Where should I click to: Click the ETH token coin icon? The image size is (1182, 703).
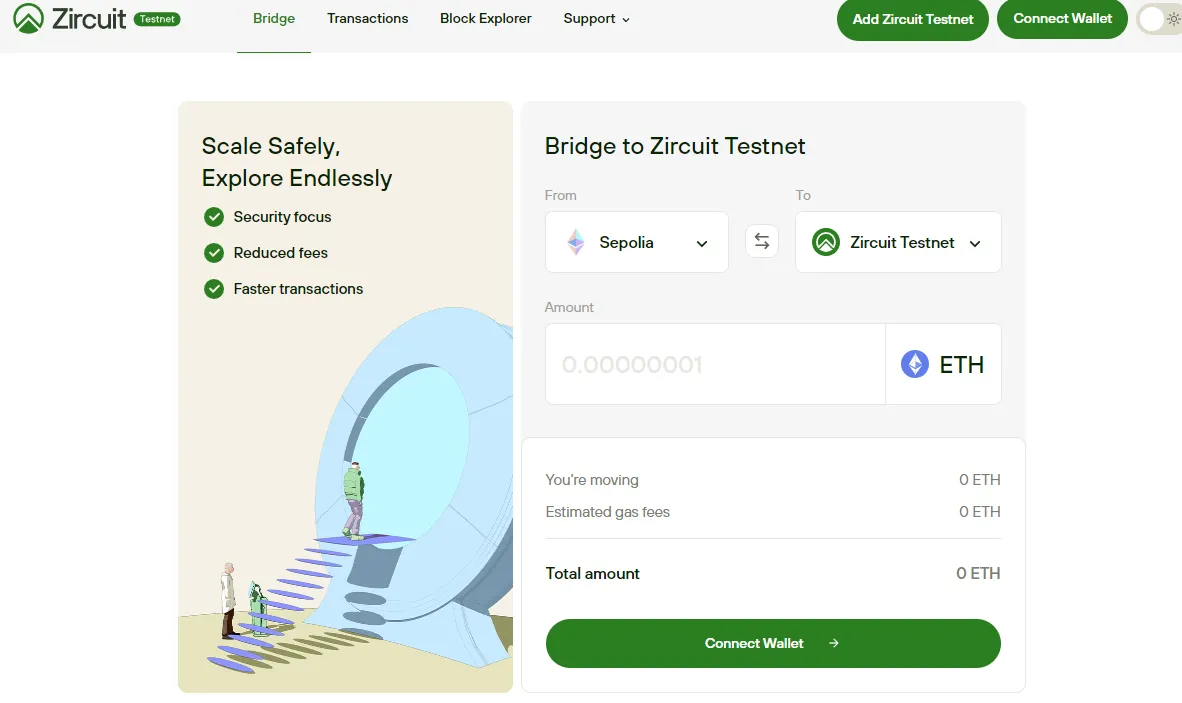pyautogui.click(x=915, y=364)
